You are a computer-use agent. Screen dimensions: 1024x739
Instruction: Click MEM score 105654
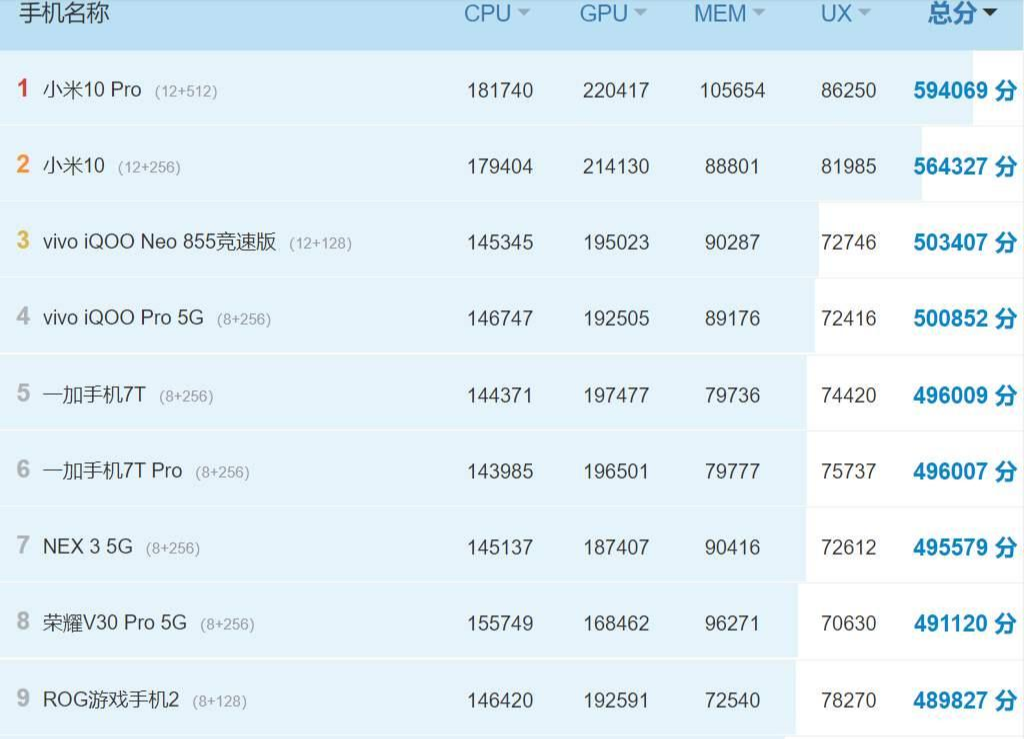point(732,90)
